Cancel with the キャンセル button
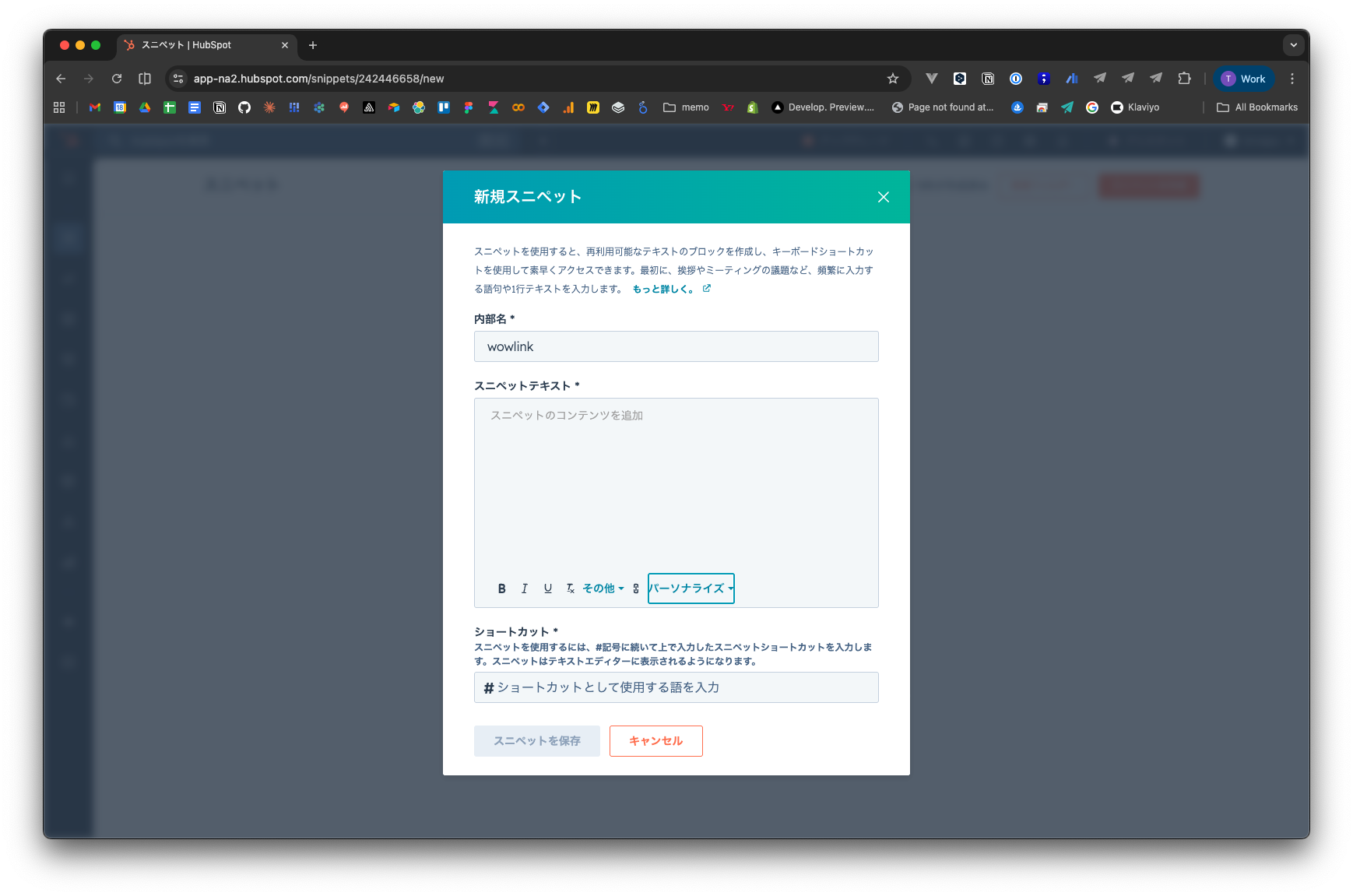1353x896 pixels. (656, 741)
